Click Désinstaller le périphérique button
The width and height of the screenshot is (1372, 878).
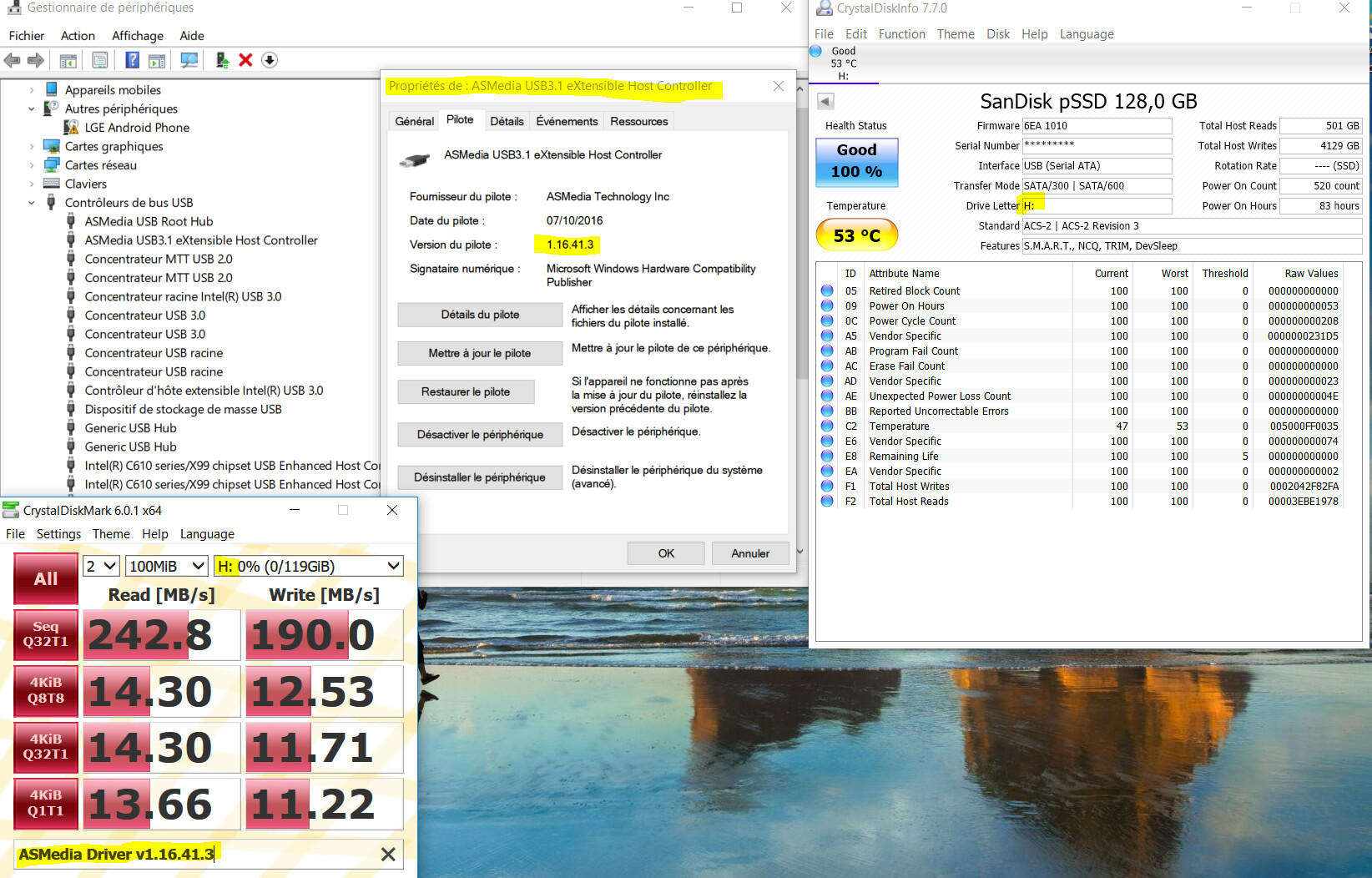pos(480,477)
